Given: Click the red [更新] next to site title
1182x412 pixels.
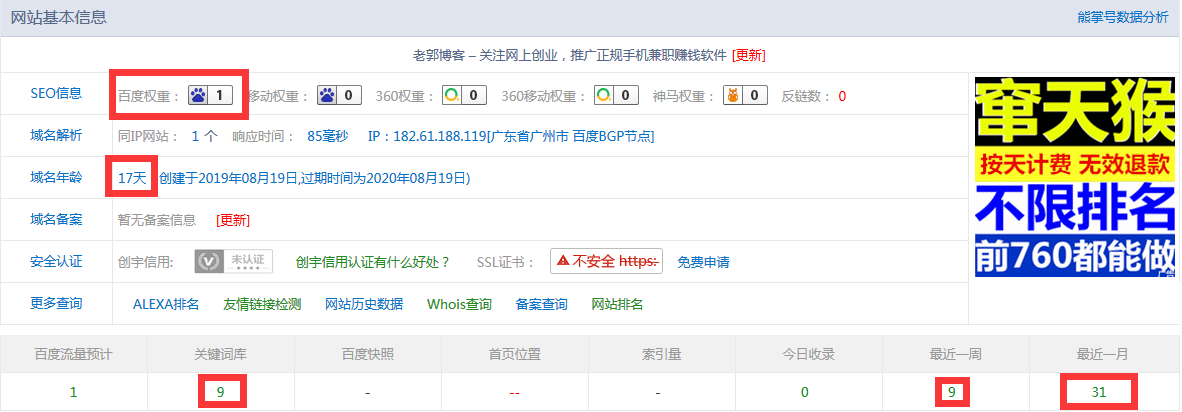Looking at the screenshot, I should [749, 56].
